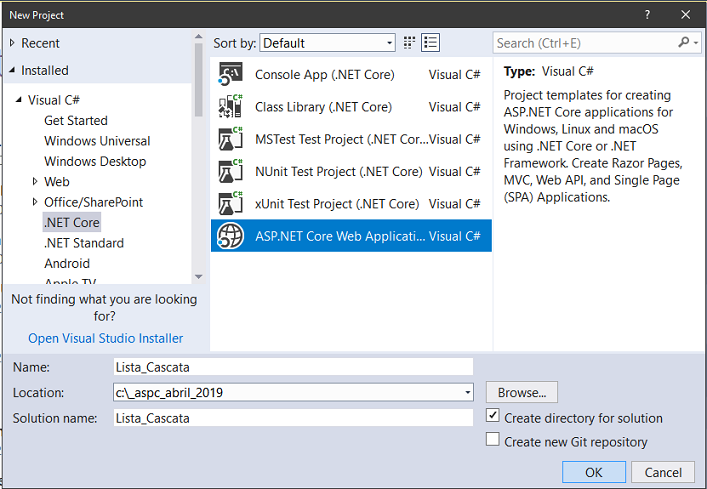Select the .NET Core category
This screenshot has height=489, width=707.
point(72,222)
